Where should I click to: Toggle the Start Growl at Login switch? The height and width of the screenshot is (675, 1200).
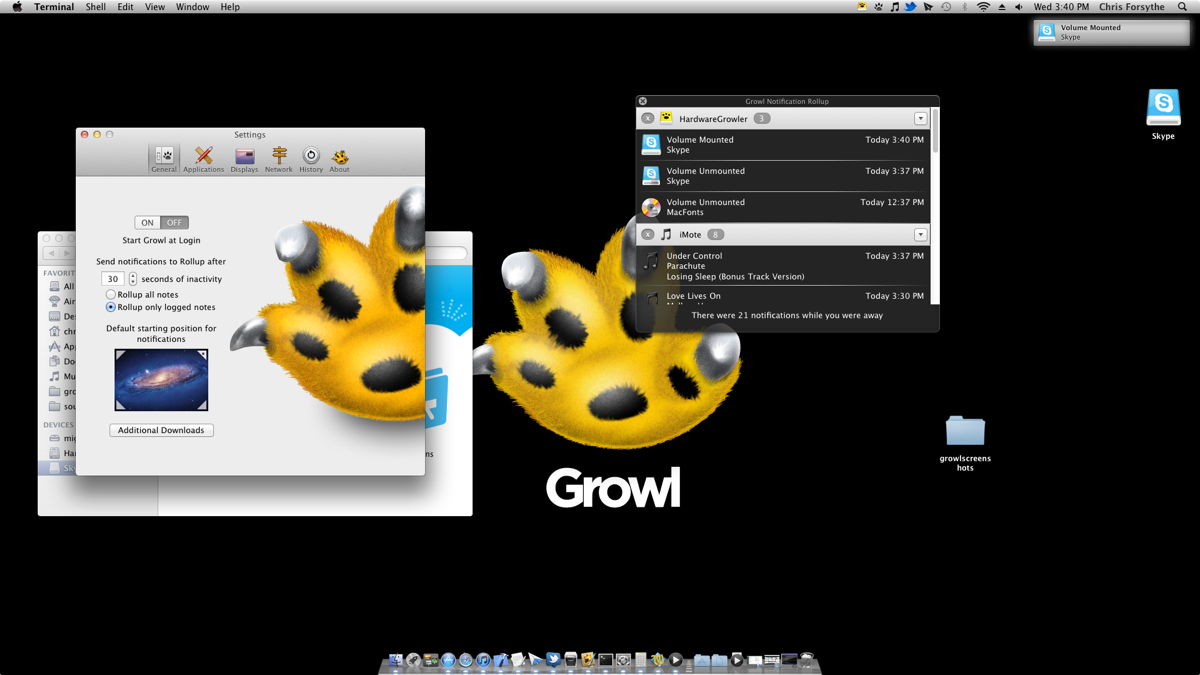click(161, 222)
